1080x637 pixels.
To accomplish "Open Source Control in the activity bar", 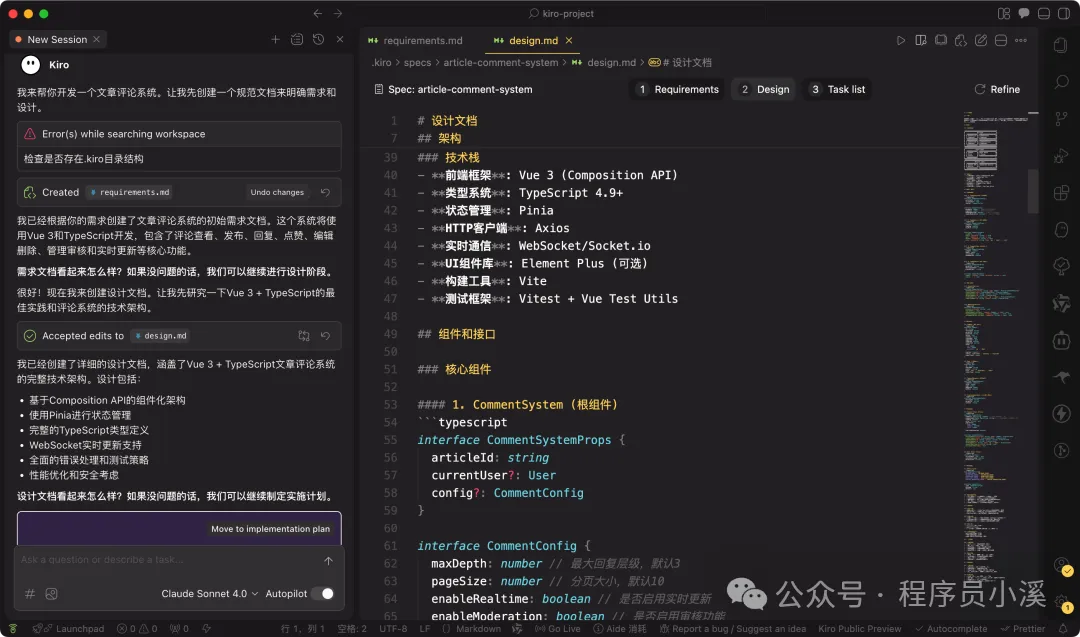I will [1061, 119].
